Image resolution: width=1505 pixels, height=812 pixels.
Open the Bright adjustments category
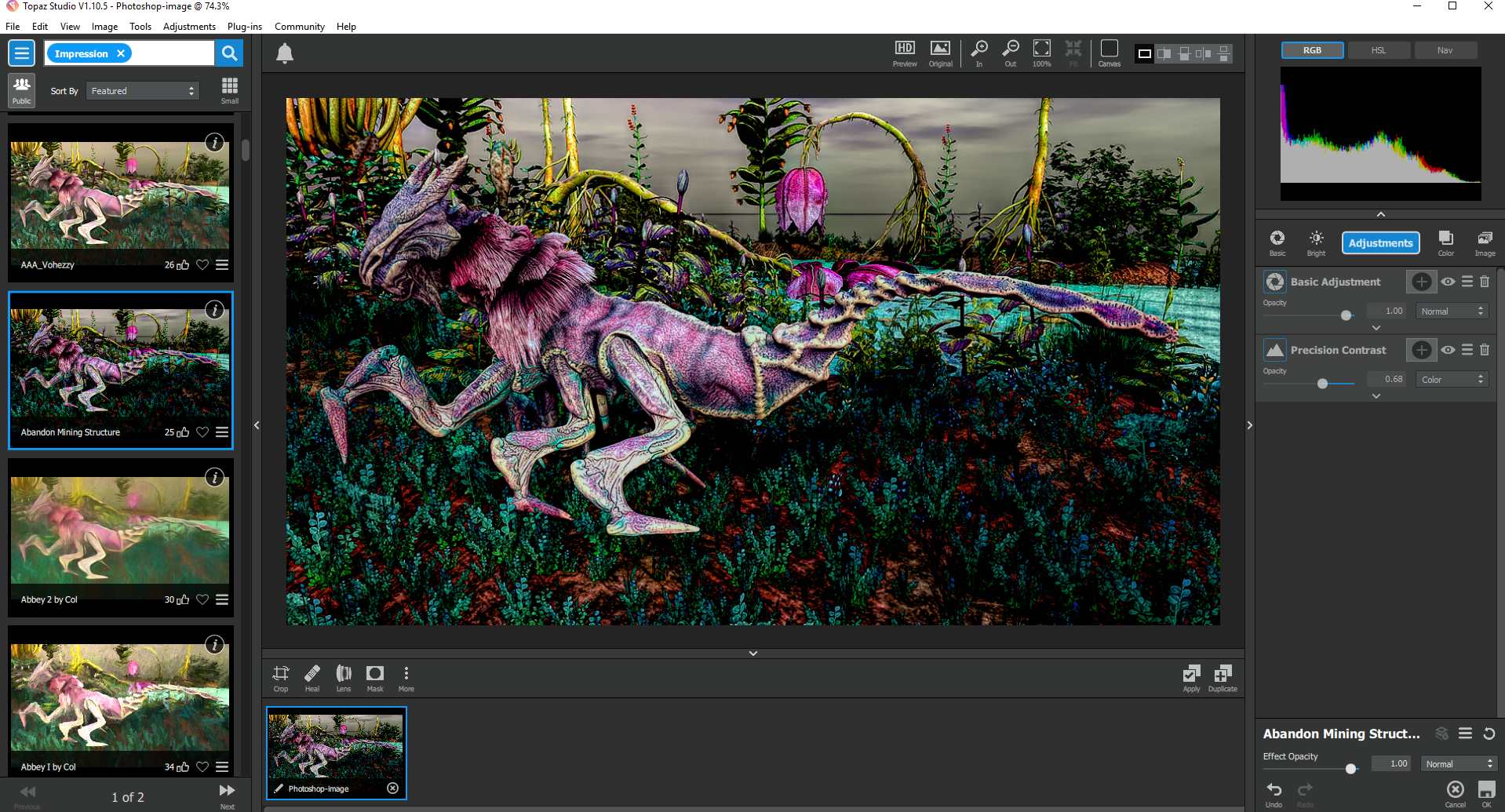[1316, 242]
